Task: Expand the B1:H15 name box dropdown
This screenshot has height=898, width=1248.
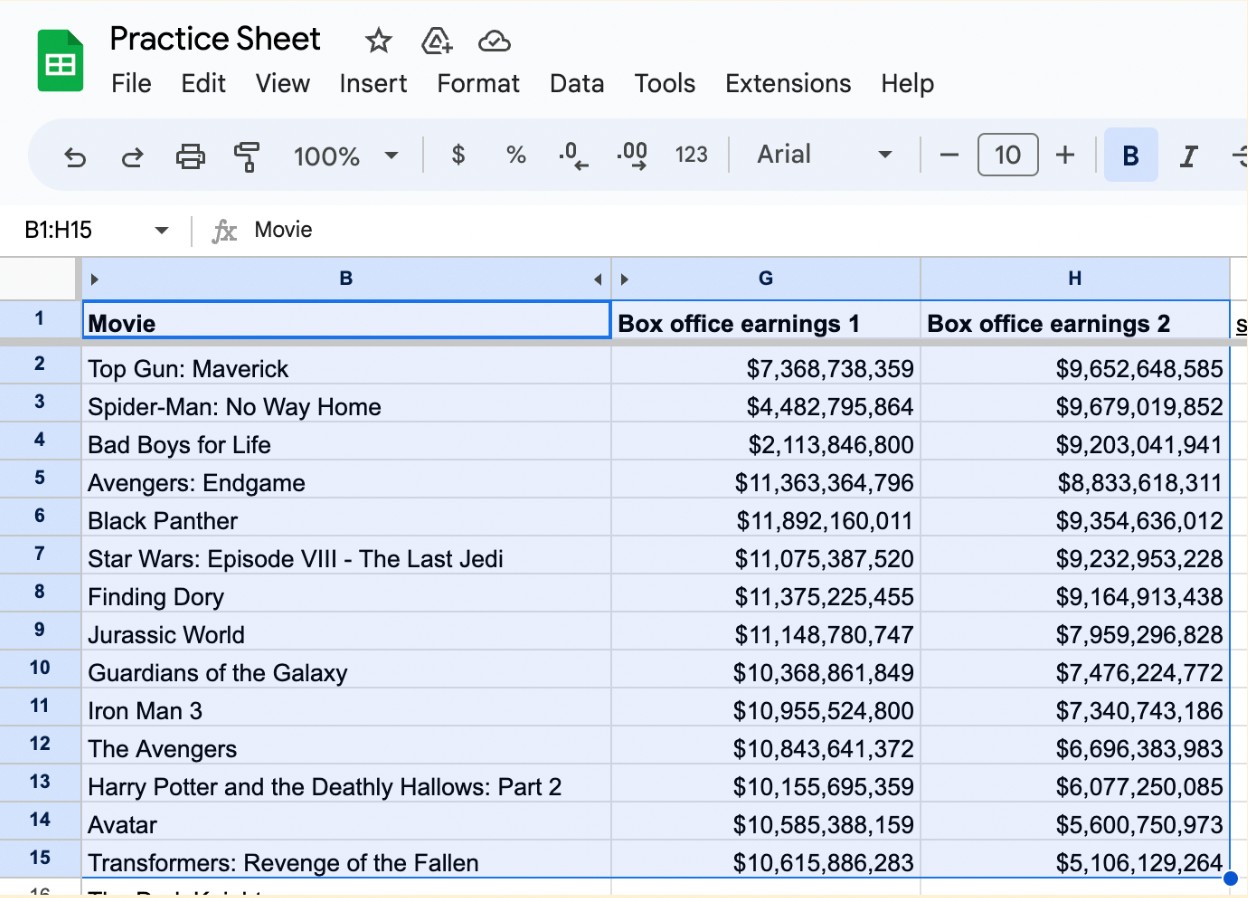Action: click(161, 231)
